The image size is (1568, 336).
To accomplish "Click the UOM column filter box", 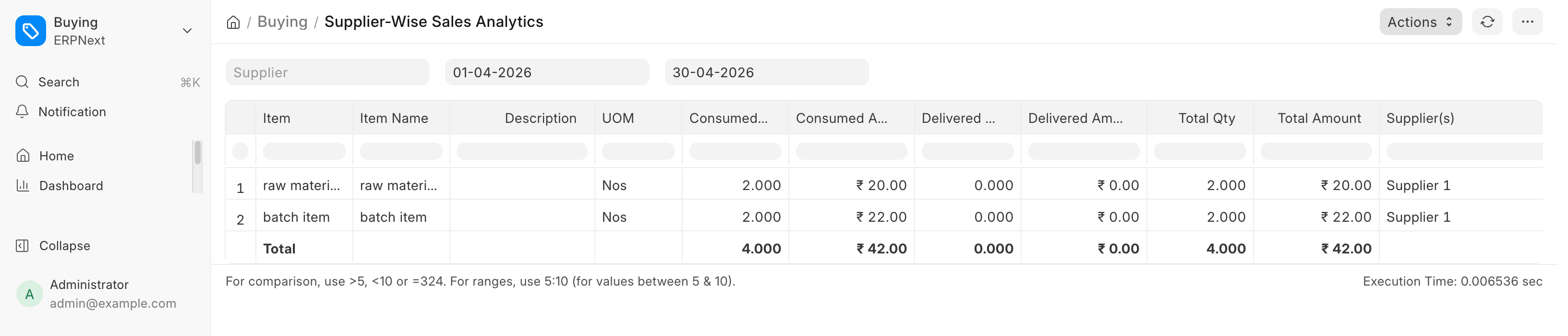I will (x=638, y=151).
